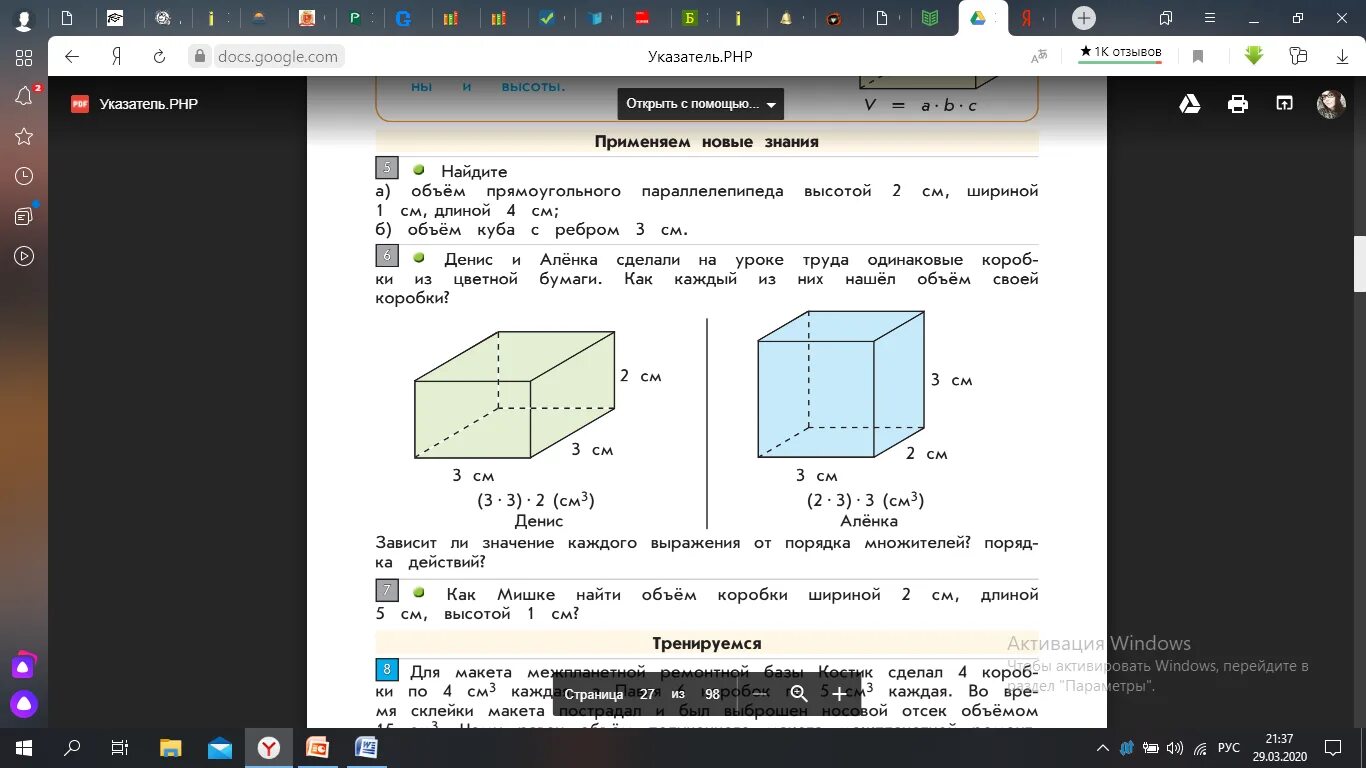Click the Yandex Browser taskbar icon
Screen dimensions: 1366x768
[269, 747]
